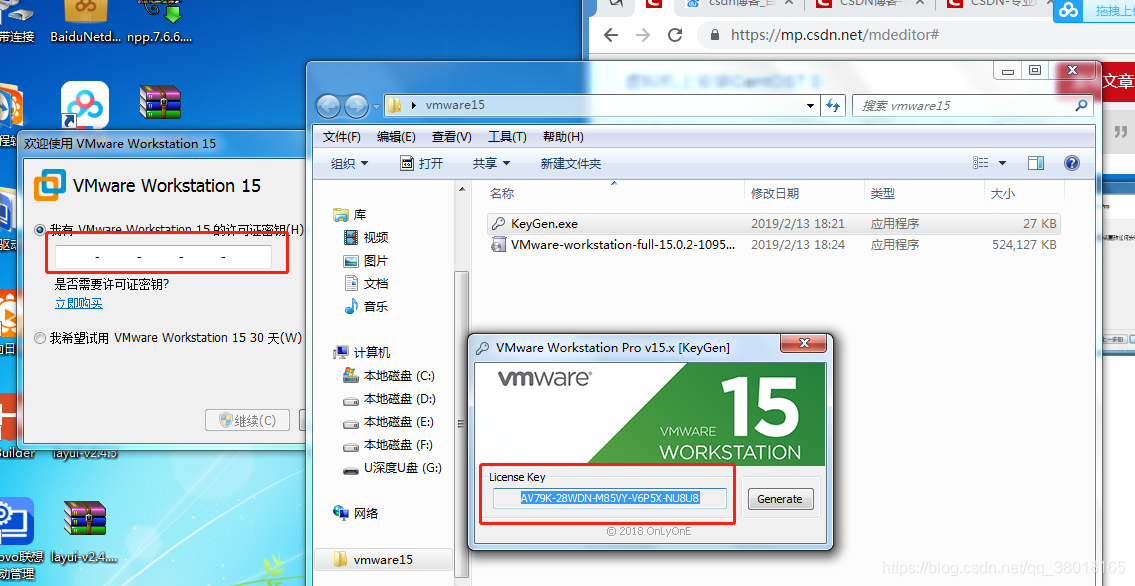Select the KeyGen.exe file
The image size is (1135, 586).
click(773, 224)
